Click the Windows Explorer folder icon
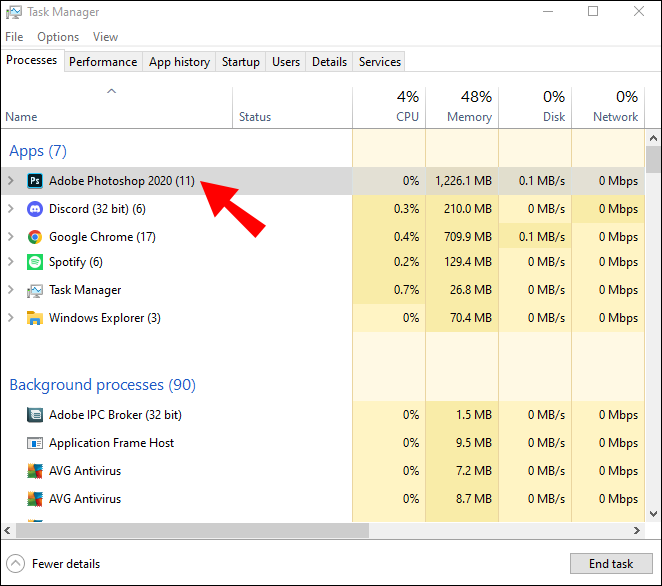662x586 pixels. [34, 318]
